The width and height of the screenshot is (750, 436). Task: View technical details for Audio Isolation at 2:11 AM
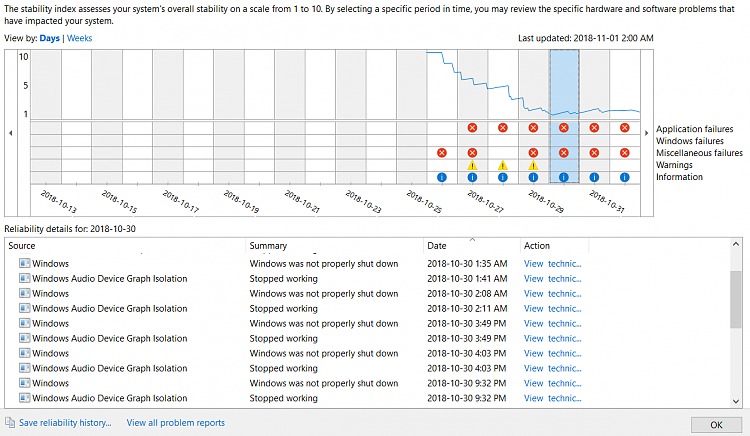pyautogui.click(x=552, y=308)
